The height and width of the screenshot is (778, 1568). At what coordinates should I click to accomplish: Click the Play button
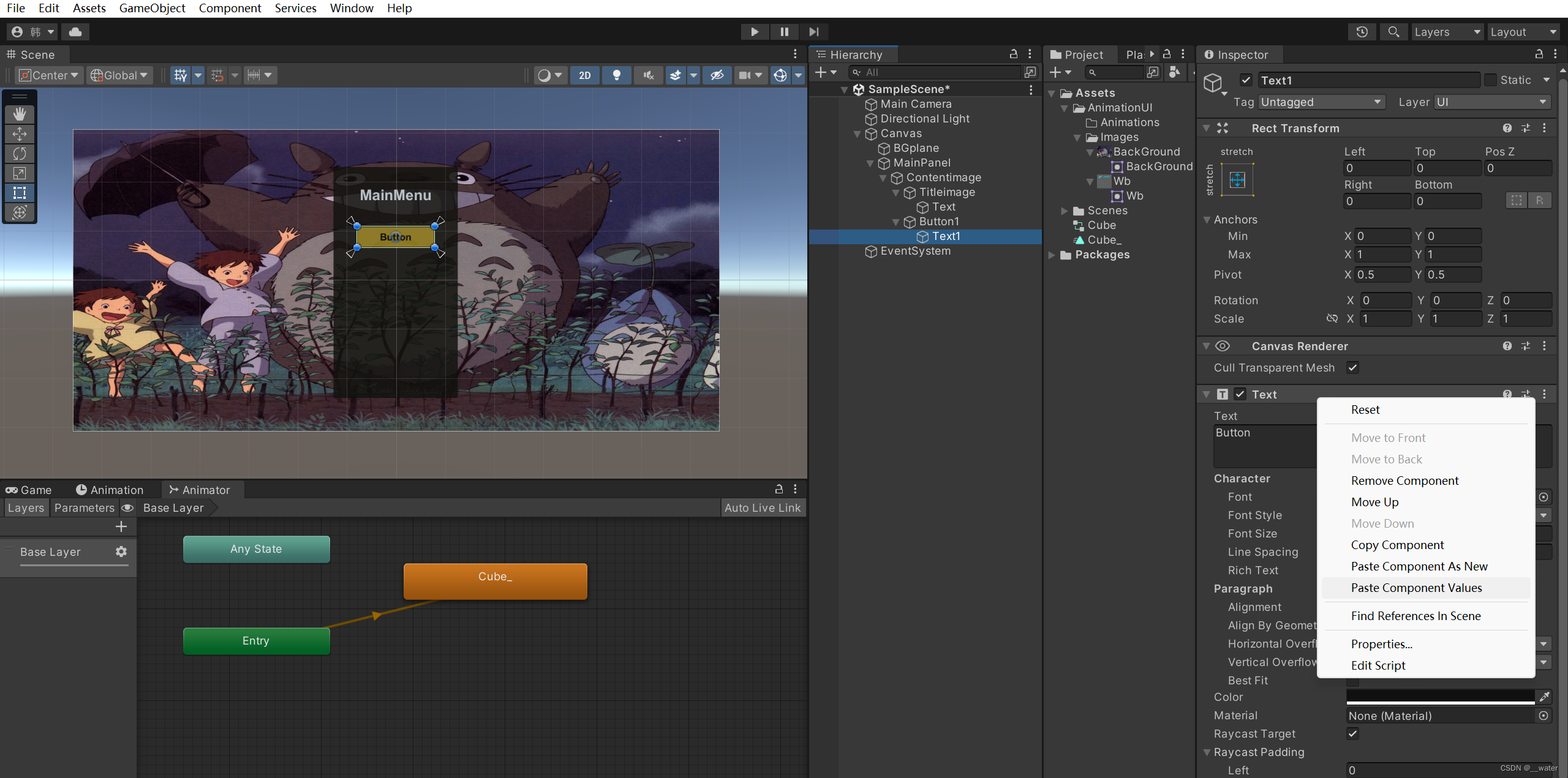pos(755,32)
